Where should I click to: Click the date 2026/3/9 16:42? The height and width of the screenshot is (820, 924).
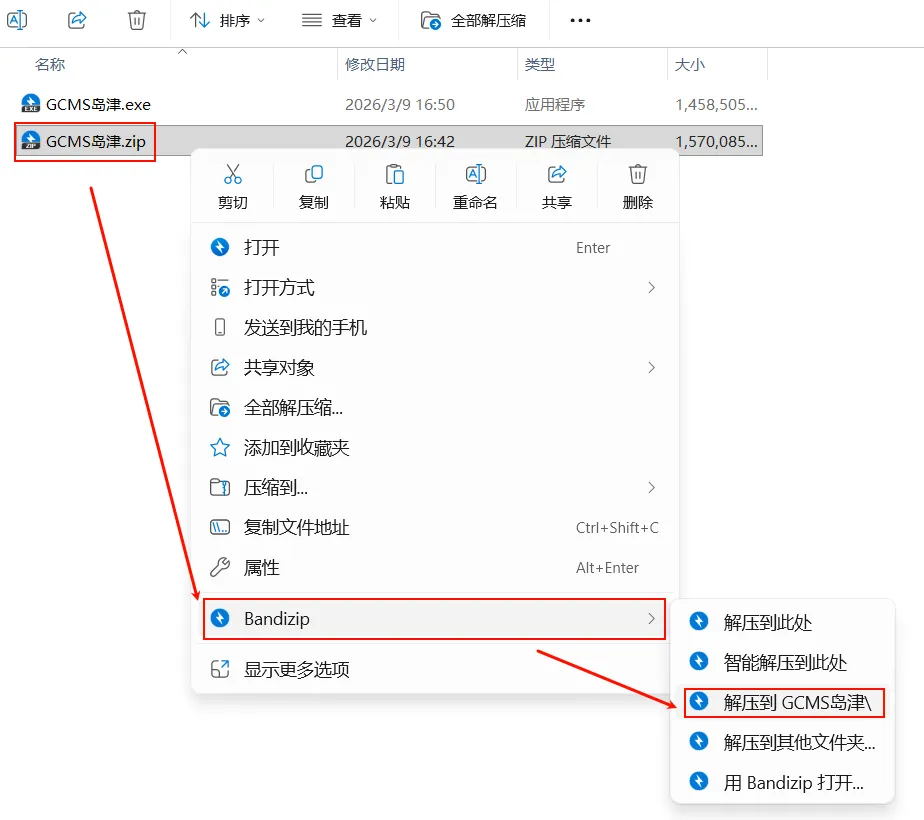[400, 141]
